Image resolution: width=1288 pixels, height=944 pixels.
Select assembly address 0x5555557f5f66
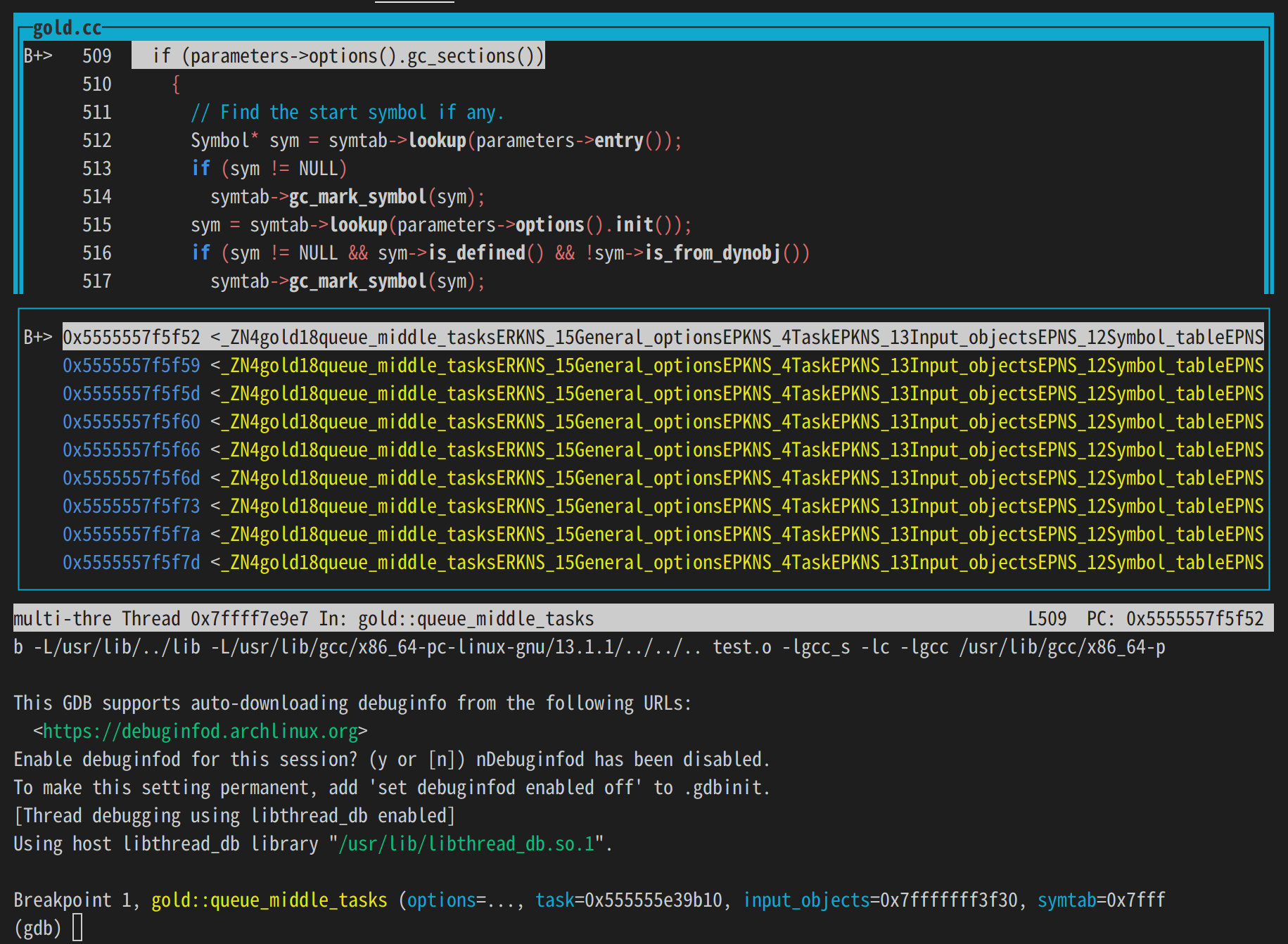132,449
